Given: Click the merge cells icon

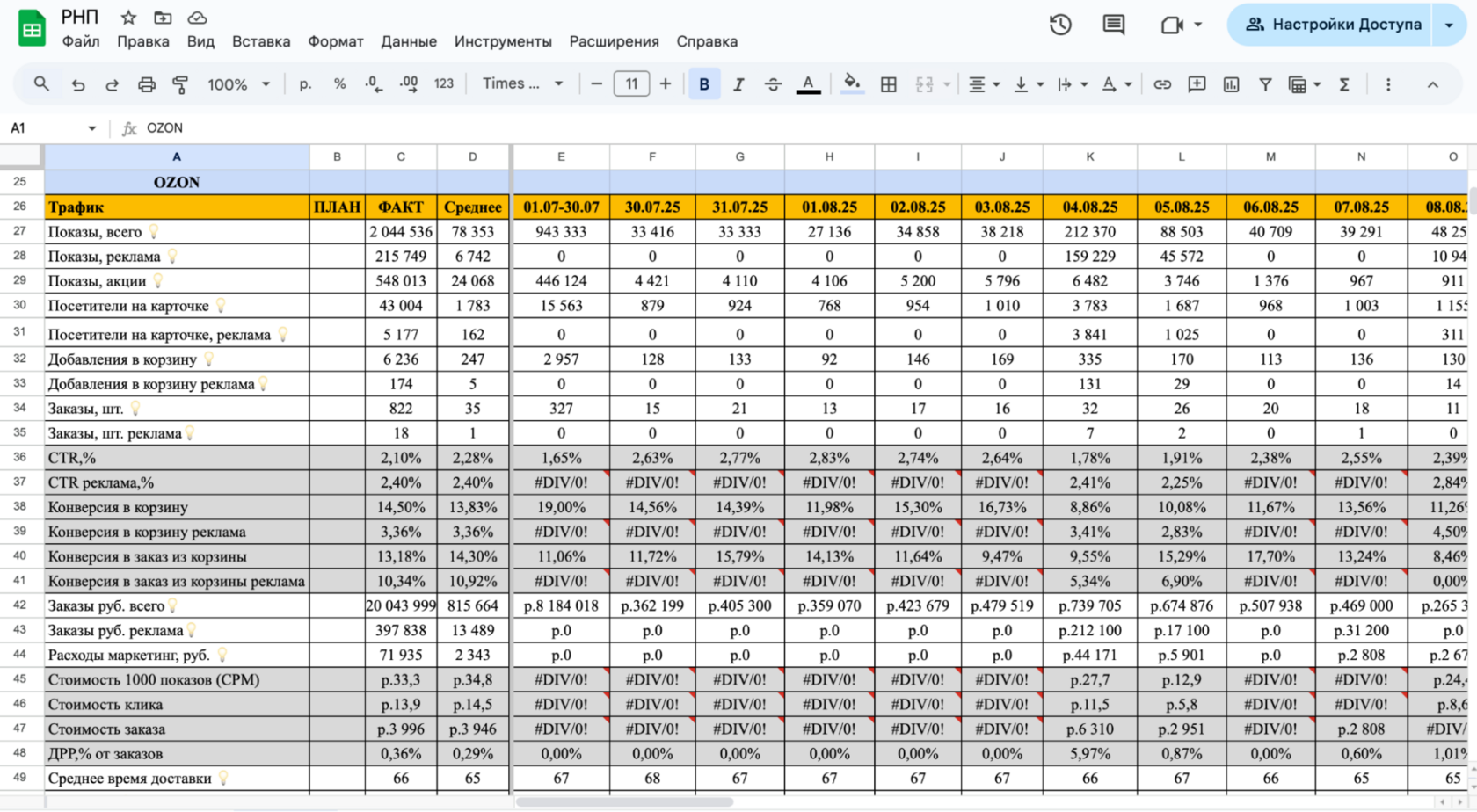Looking at the screenshot, I should click(924, 84).
